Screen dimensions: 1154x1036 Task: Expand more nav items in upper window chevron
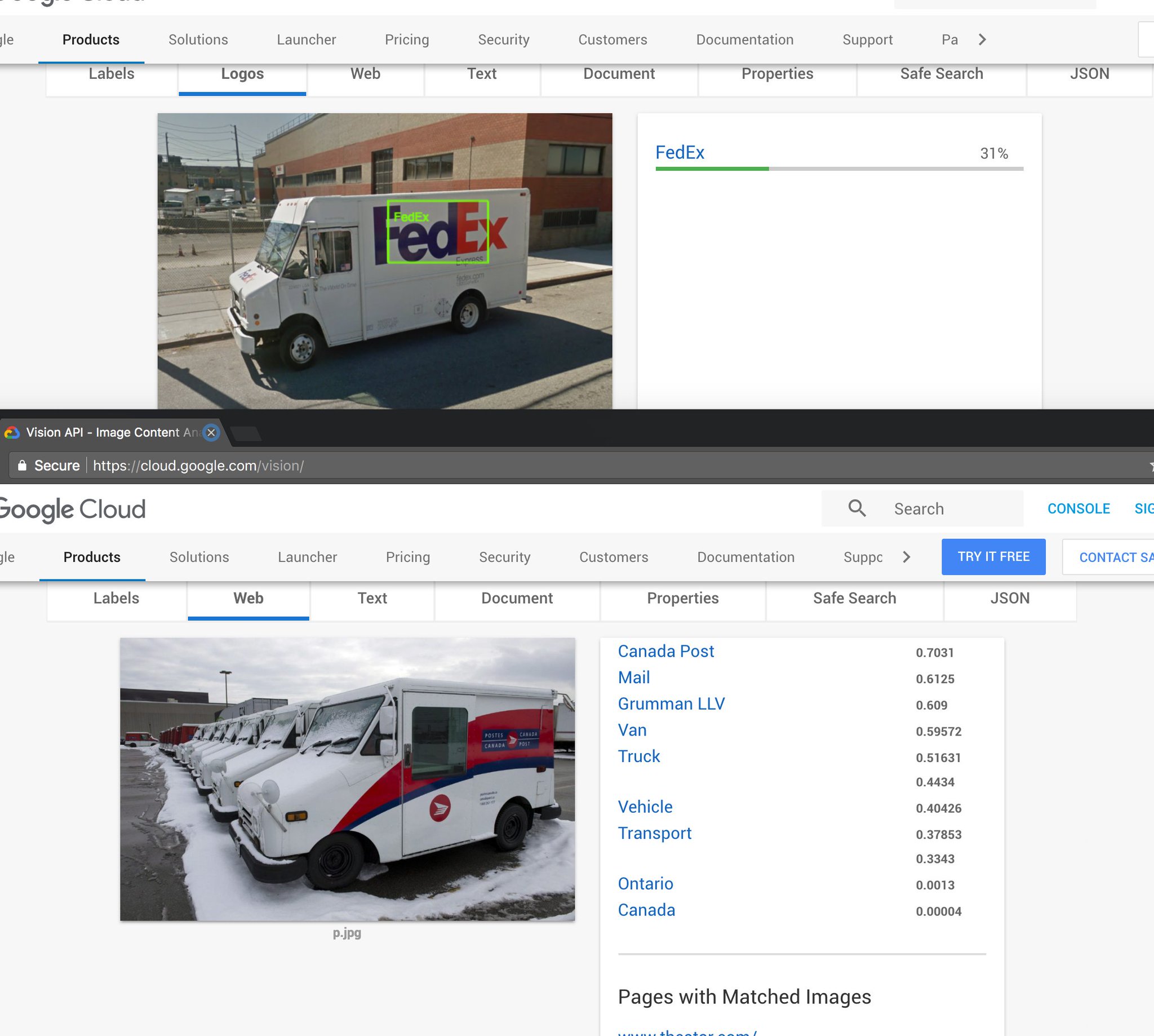pyautogui.click(x=982, y=39)
